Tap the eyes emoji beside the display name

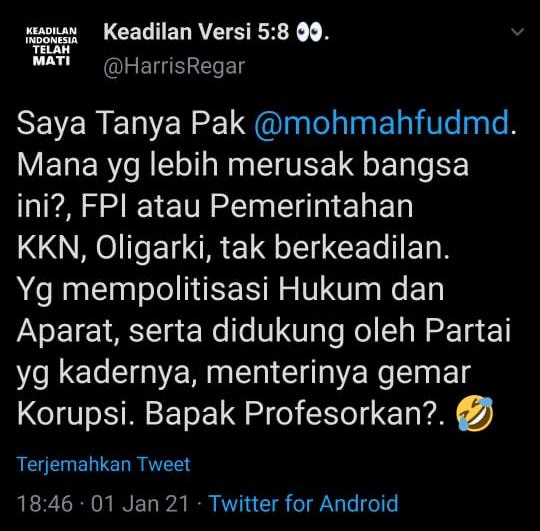(x=310, y=32)
